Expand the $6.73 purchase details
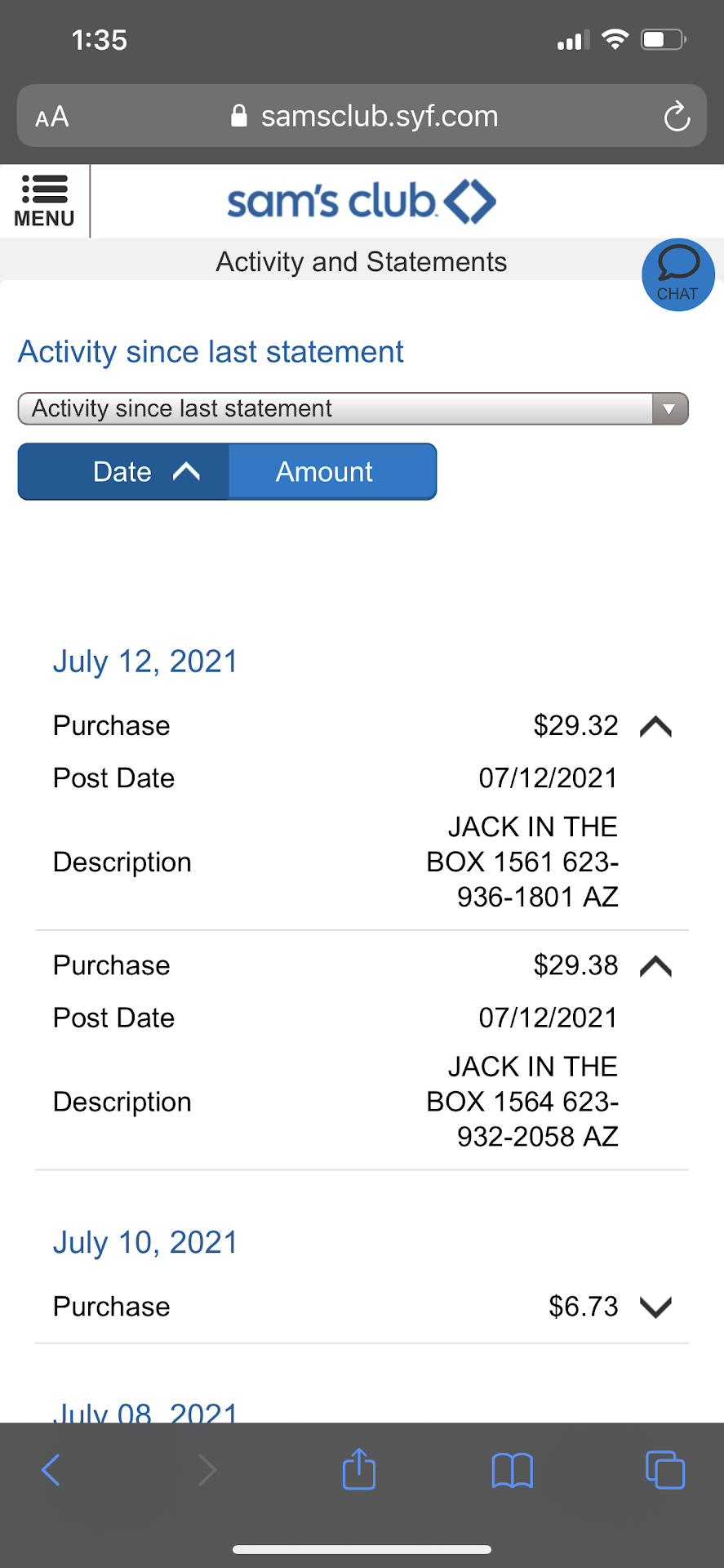Image resolution: width=724 pixels, height=1568 pixels. [x=655, y=1307]
